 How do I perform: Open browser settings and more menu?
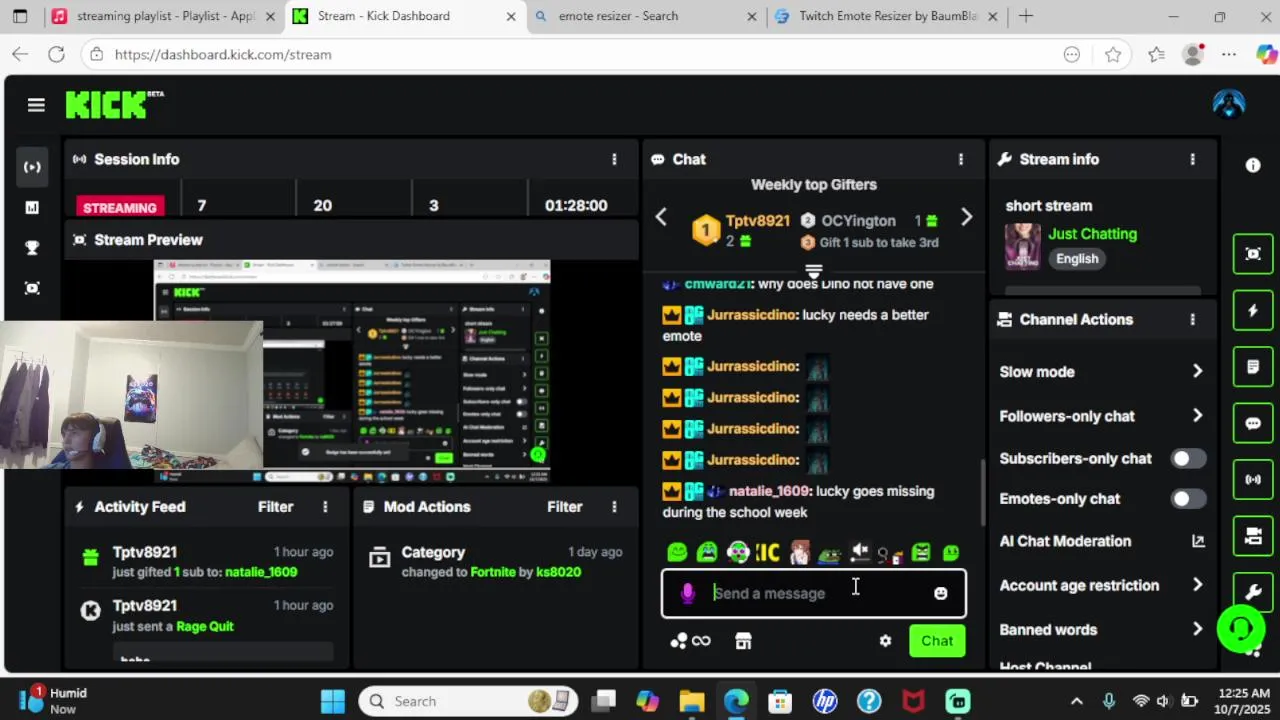[x=1229, y=54]
